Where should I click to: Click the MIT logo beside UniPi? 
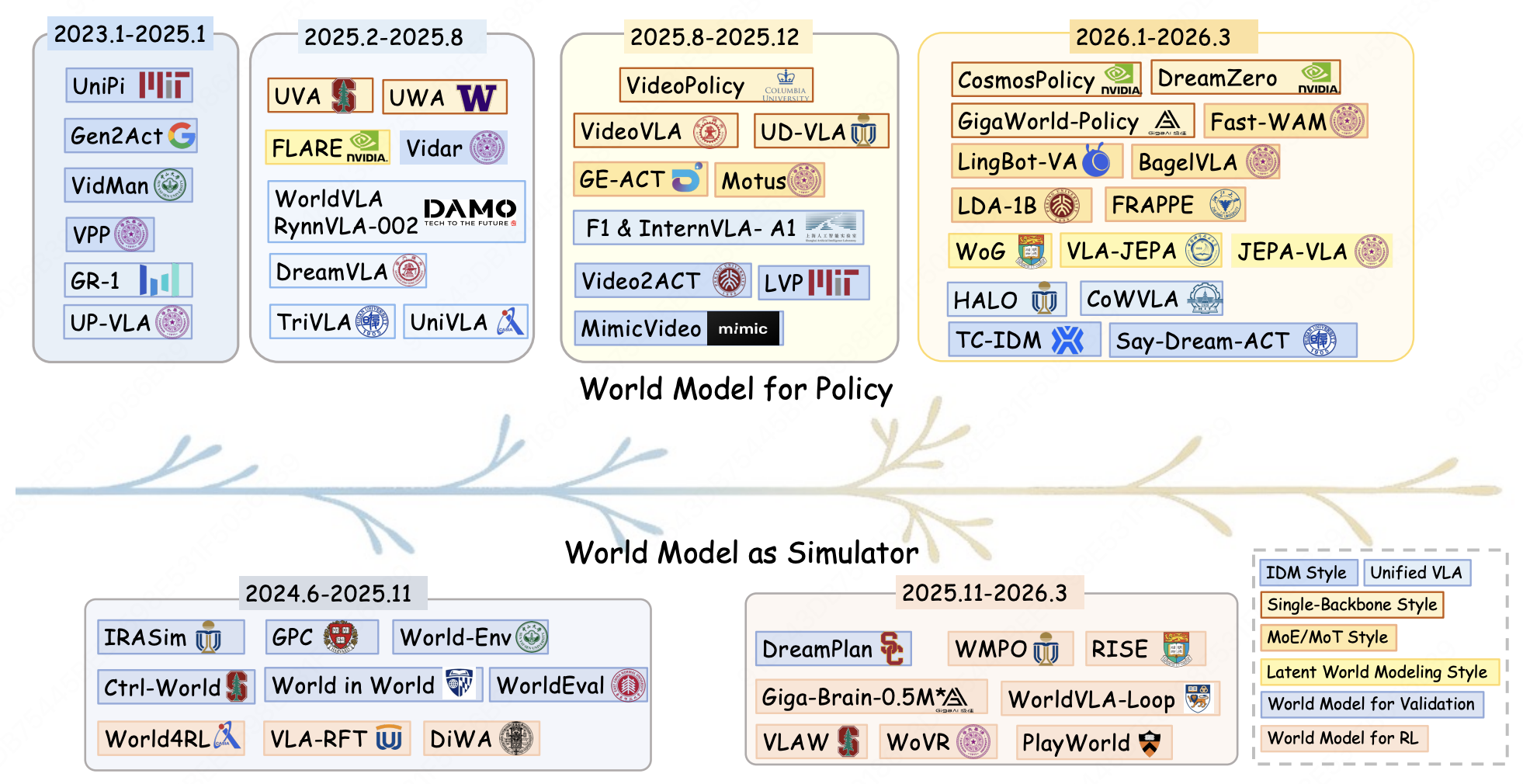pos(164,85)
